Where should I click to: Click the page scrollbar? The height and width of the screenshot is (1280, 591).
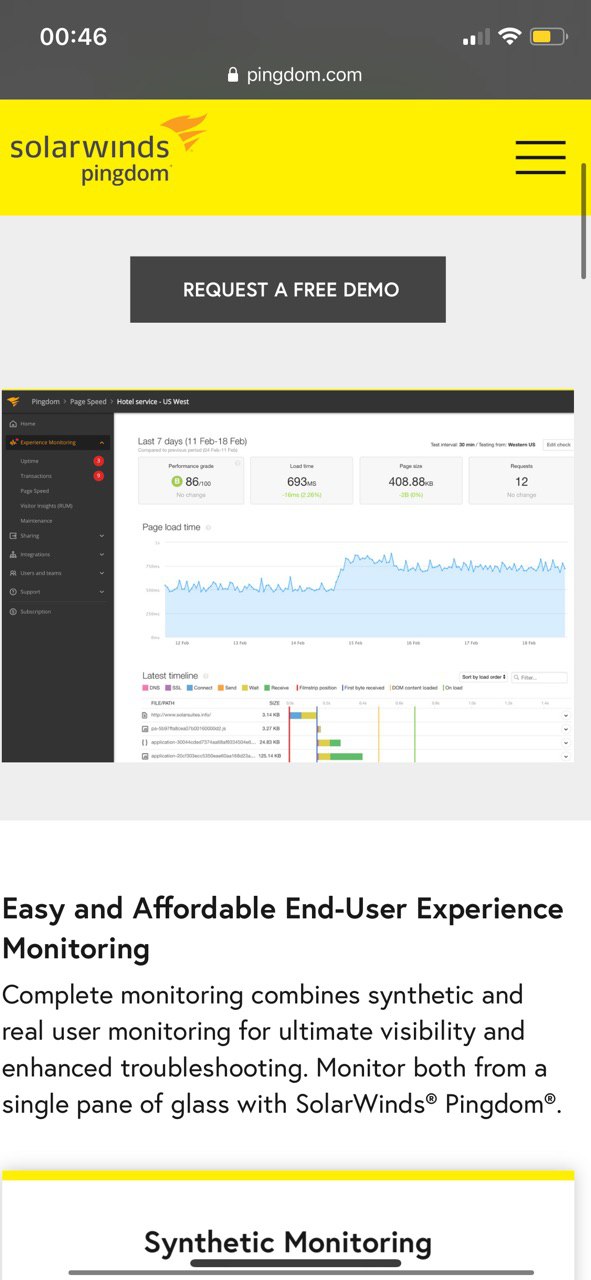584,222
